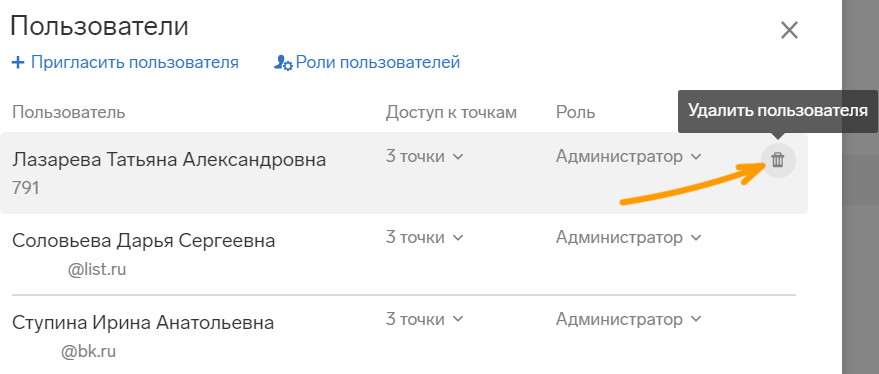Click the @bk.ru email under Ступина
Viewport: 879px width, 374px height.
(x=89, y=352)
